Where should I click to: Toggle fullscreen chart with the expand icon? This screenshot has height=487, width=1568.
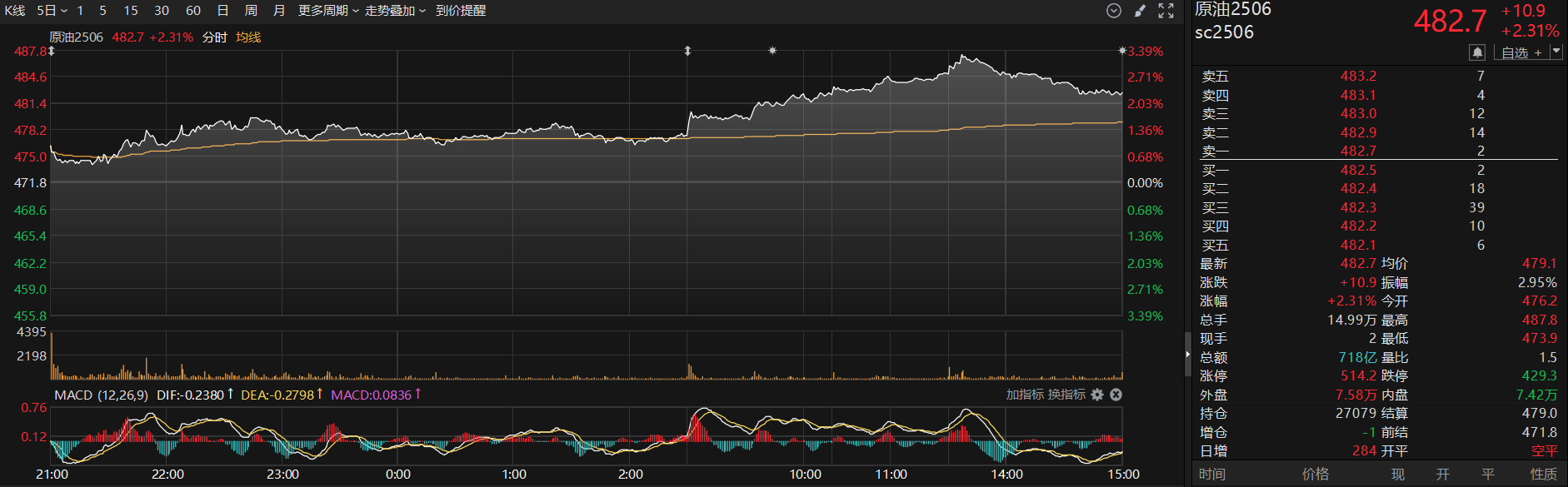point(1166,11)
